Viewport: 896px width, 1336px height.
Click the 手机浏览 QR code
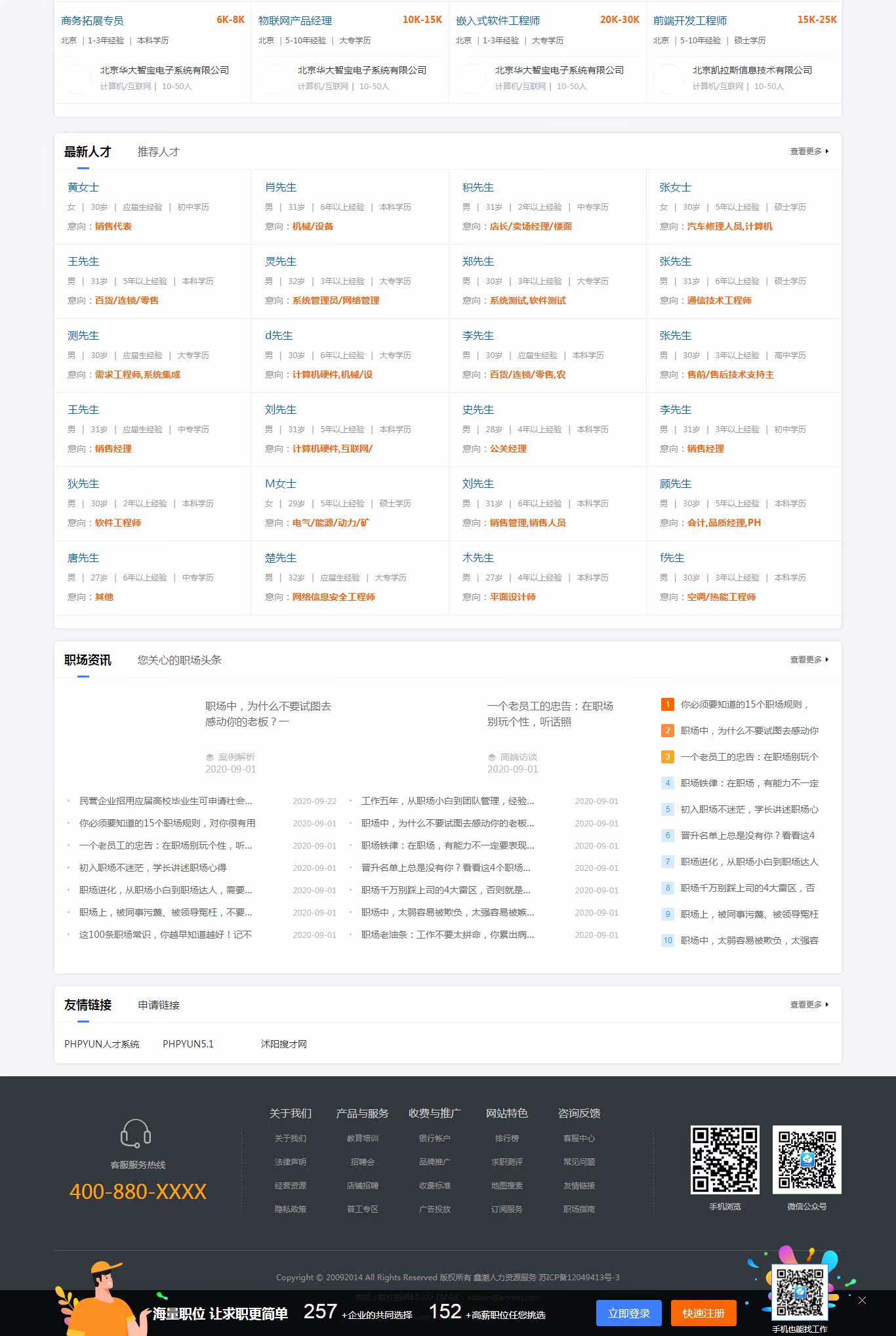click(725, 1159)
